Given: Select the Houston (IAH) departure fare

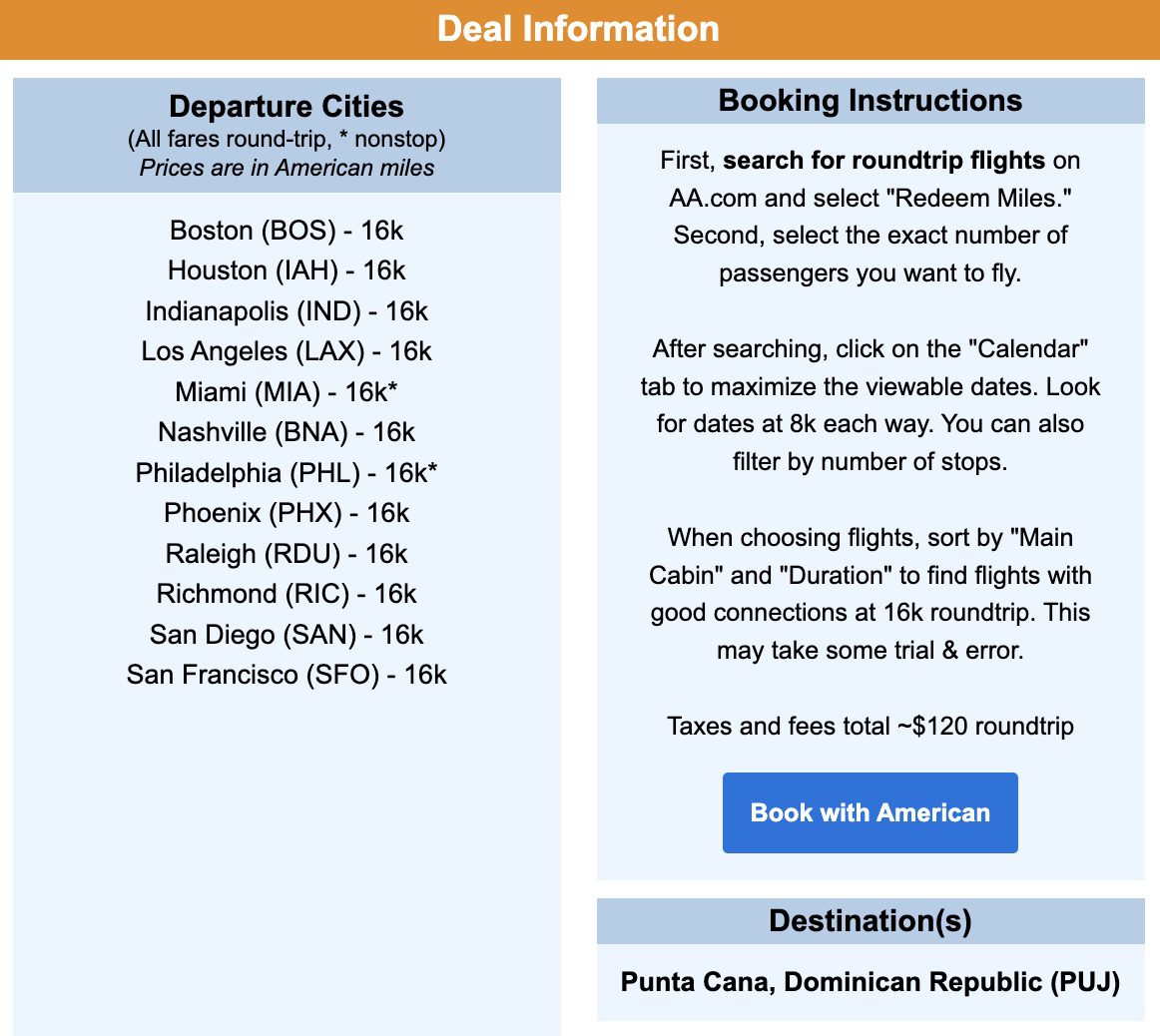Looking at the screenshot, I should point(286,270).
